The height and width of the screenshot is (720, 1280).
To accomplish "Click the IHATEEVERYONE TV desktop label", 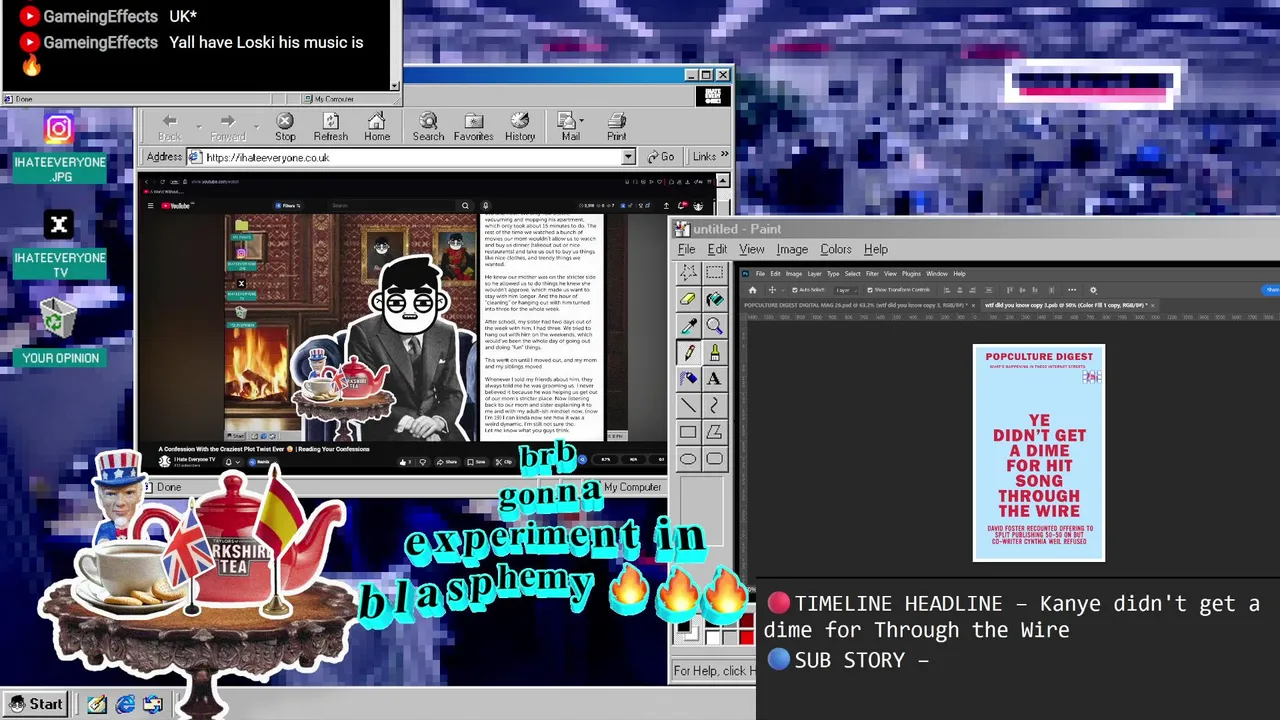I will 60,265.
